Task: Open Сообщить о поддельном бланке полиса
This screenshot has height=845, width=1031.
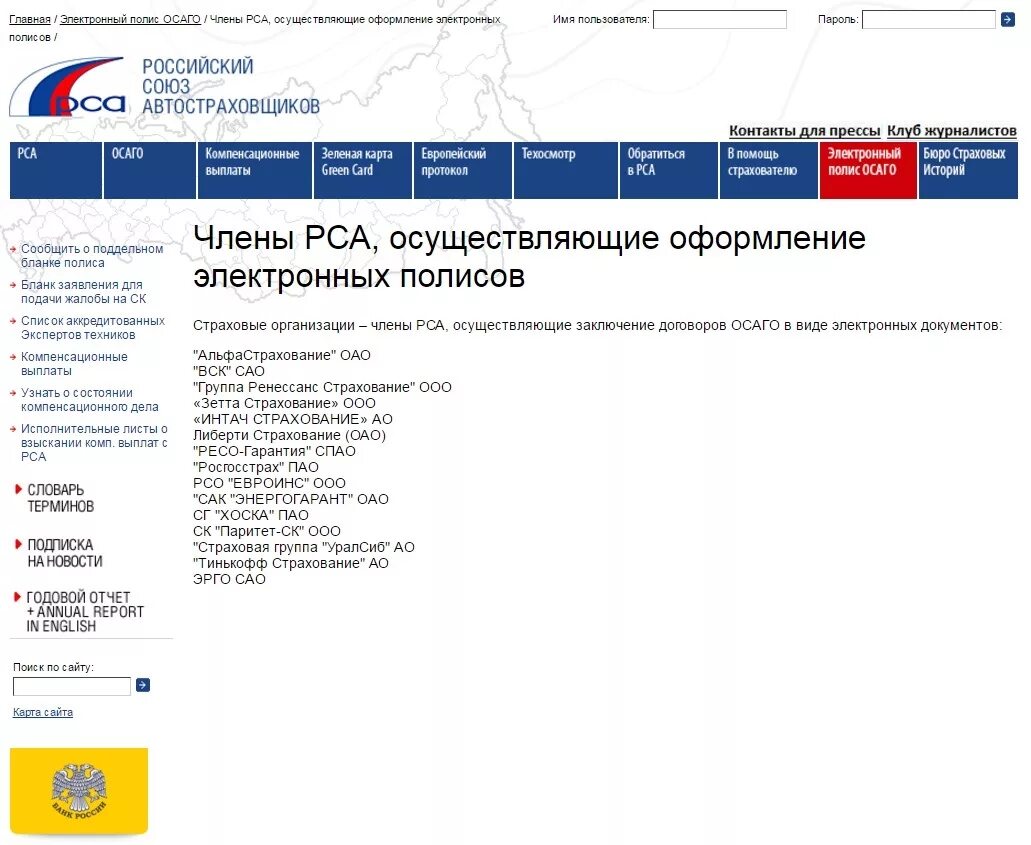Action: [x=92, y=256]
